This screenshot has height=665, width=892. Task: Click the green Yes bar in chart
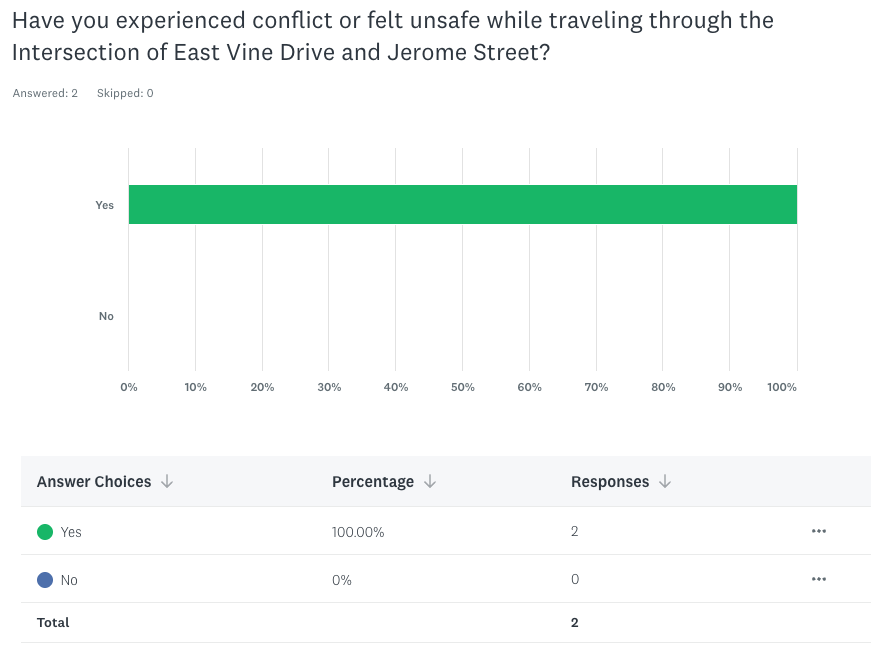pos(462,204)
